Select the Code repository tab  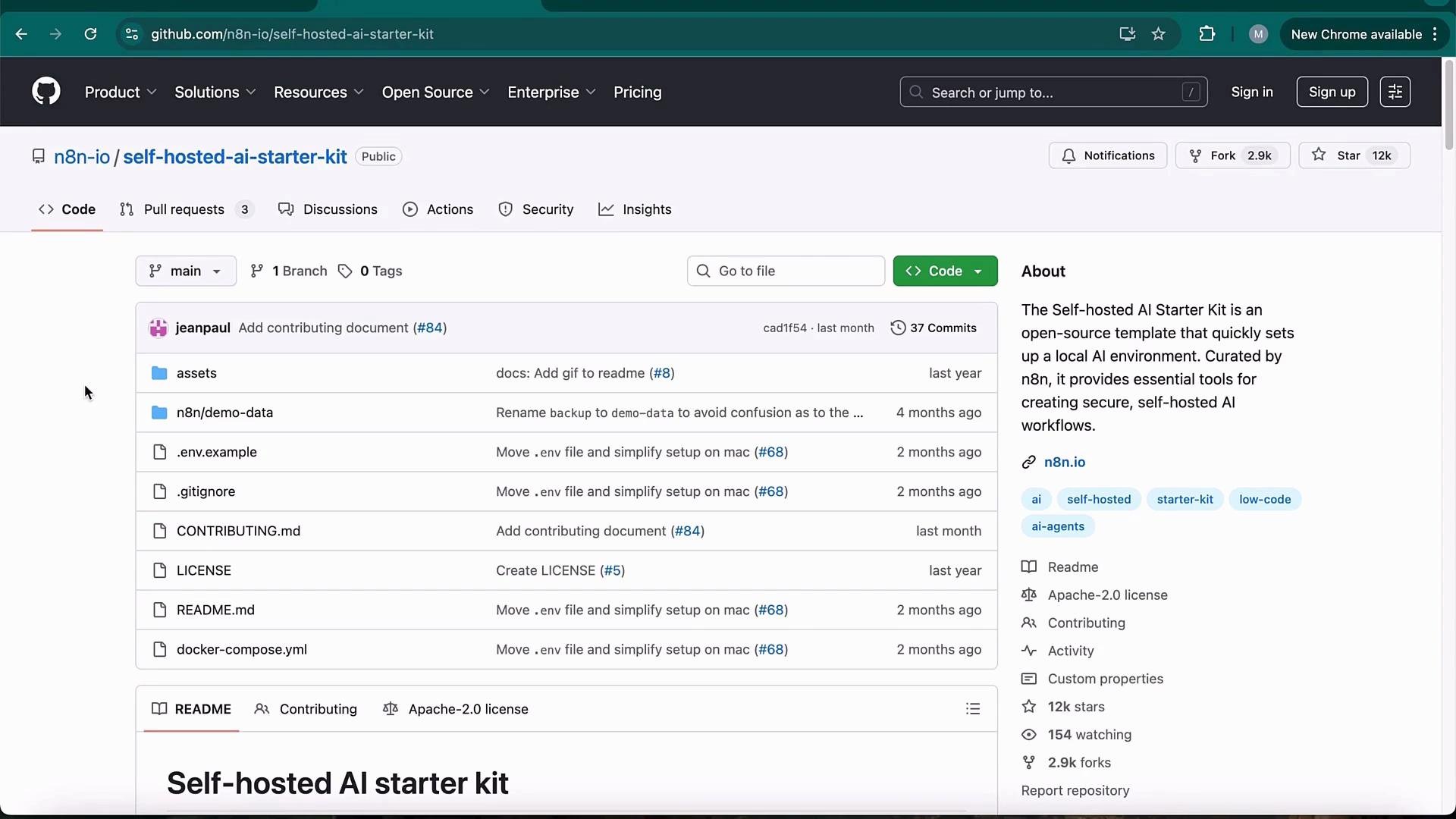pos(67,209)
